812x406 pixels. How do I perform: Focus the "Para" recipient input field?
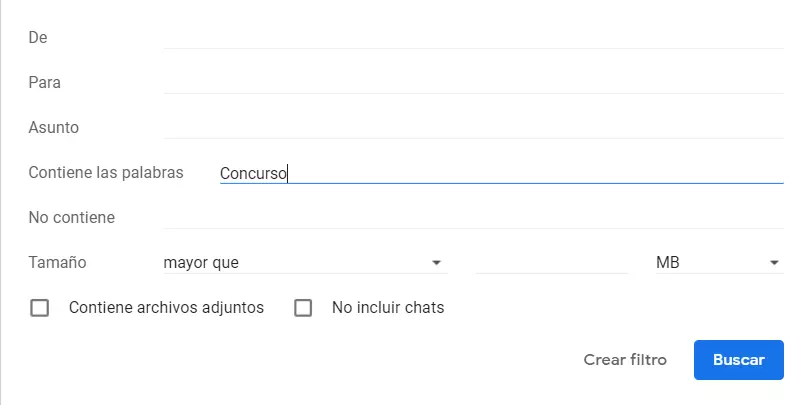point(473,82)
